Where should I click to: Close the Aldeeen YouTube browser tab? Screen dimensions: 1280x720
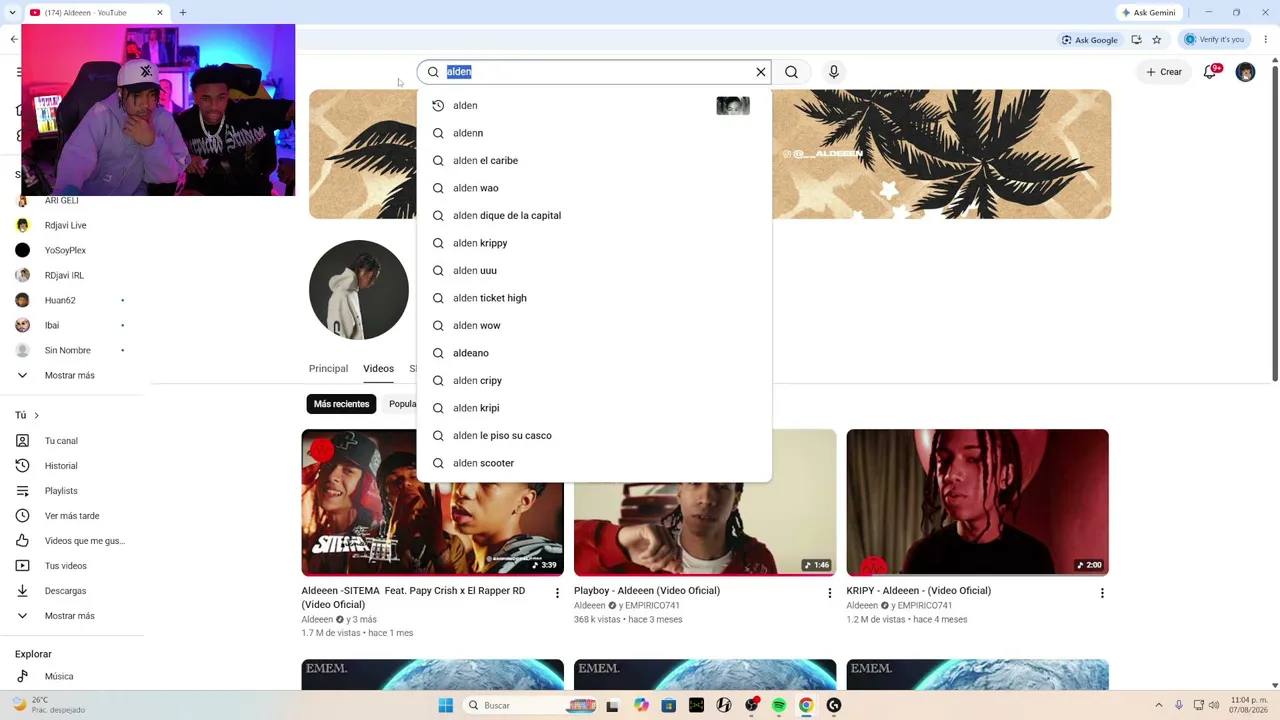(x=159, y=13)
